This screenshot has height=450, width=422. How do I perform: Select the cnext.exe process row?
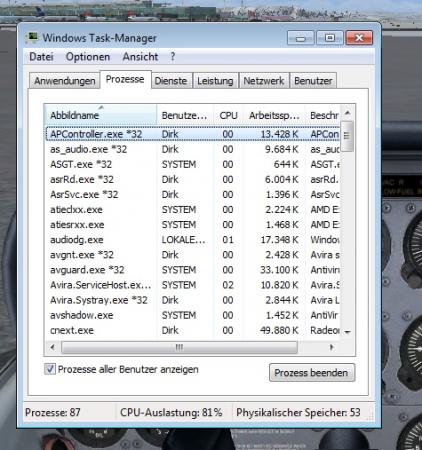click(193, 330)
